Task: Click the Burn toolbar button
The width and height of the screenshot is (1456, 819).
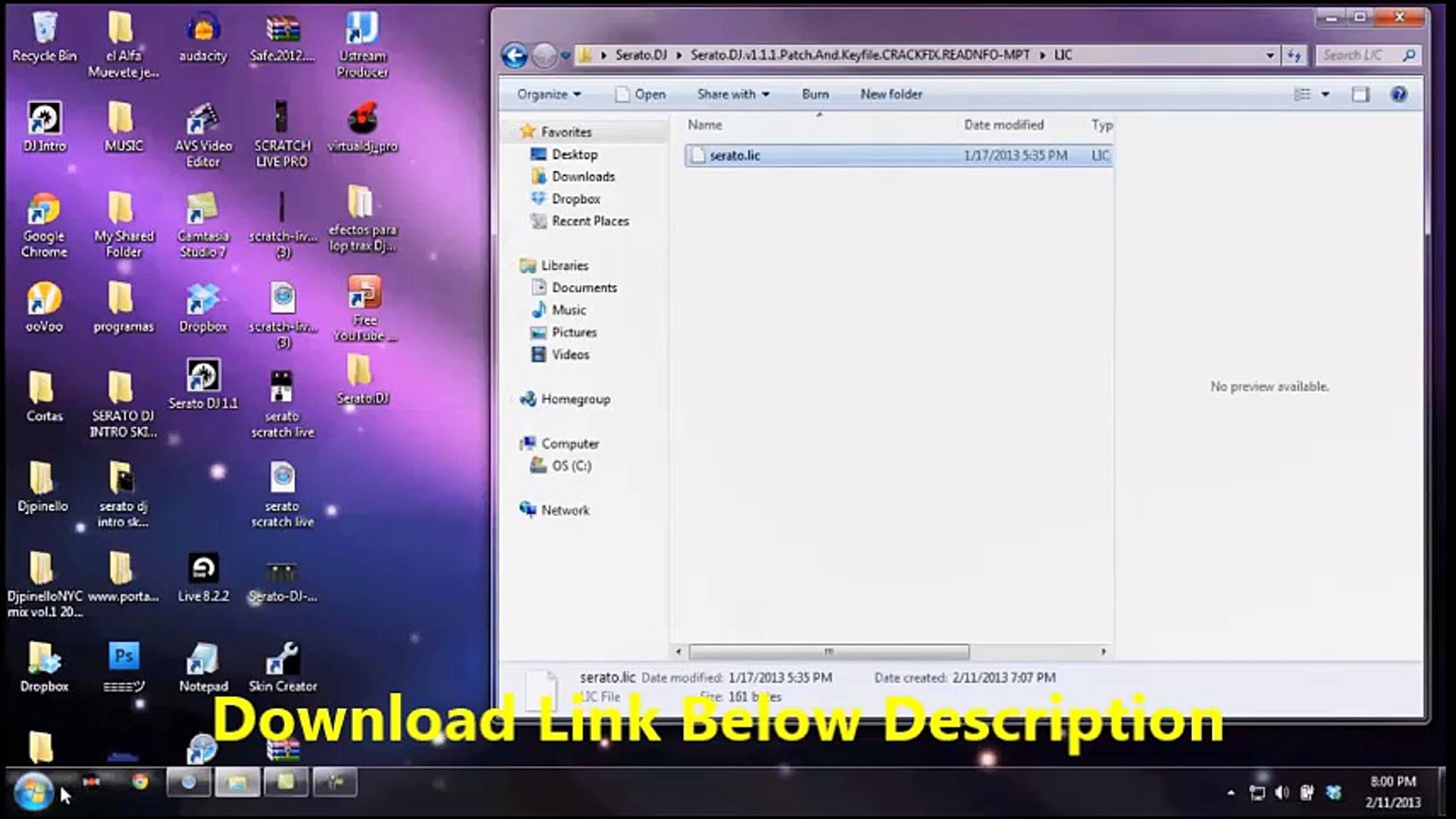Action: (x=815, y=94)
